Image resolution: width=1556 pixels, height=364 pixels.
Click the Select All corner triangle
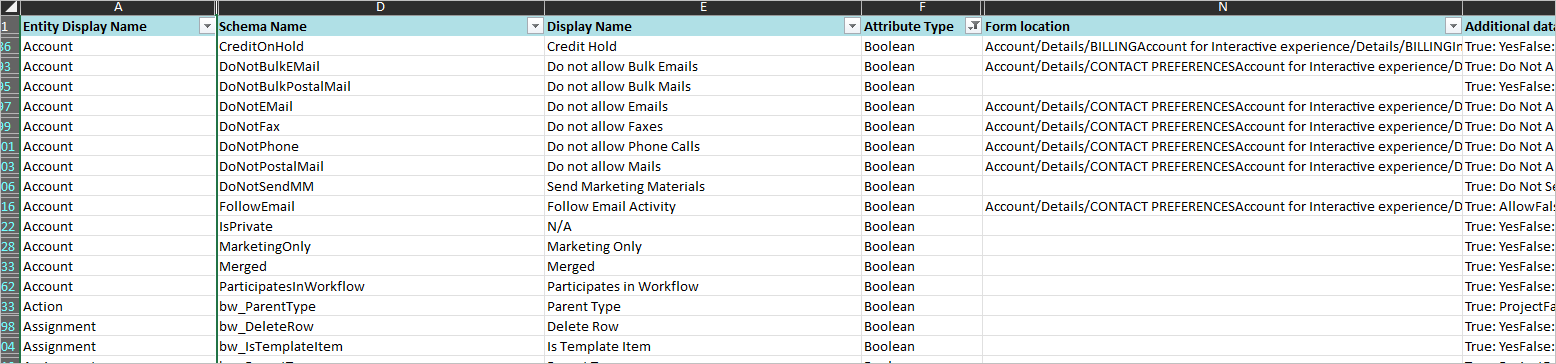coord(9,7)
